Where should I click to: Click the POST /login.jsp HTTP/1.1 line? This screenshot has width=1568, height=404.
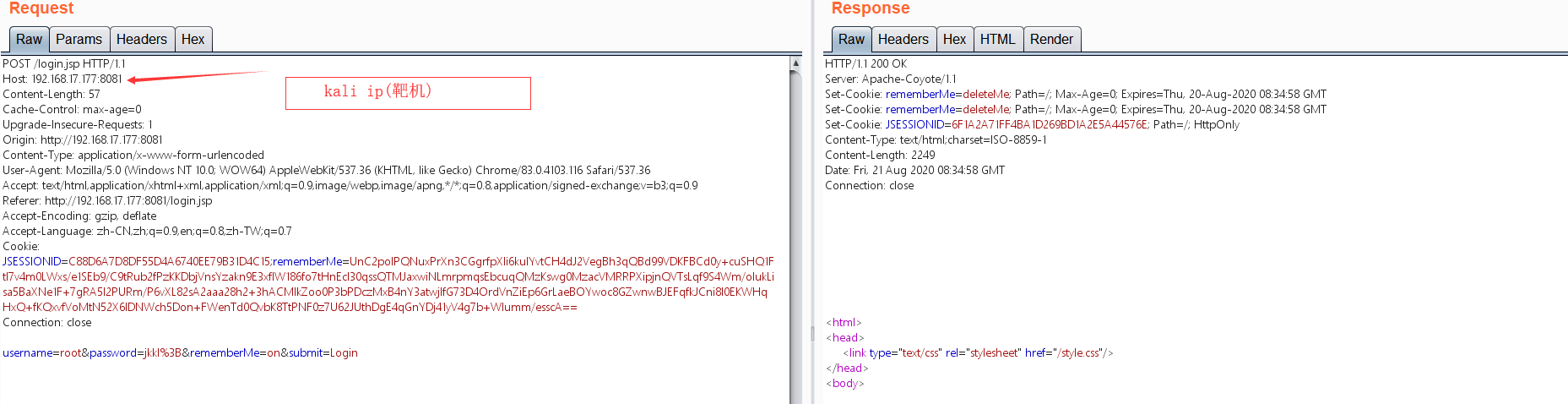(x=64, y=63)
